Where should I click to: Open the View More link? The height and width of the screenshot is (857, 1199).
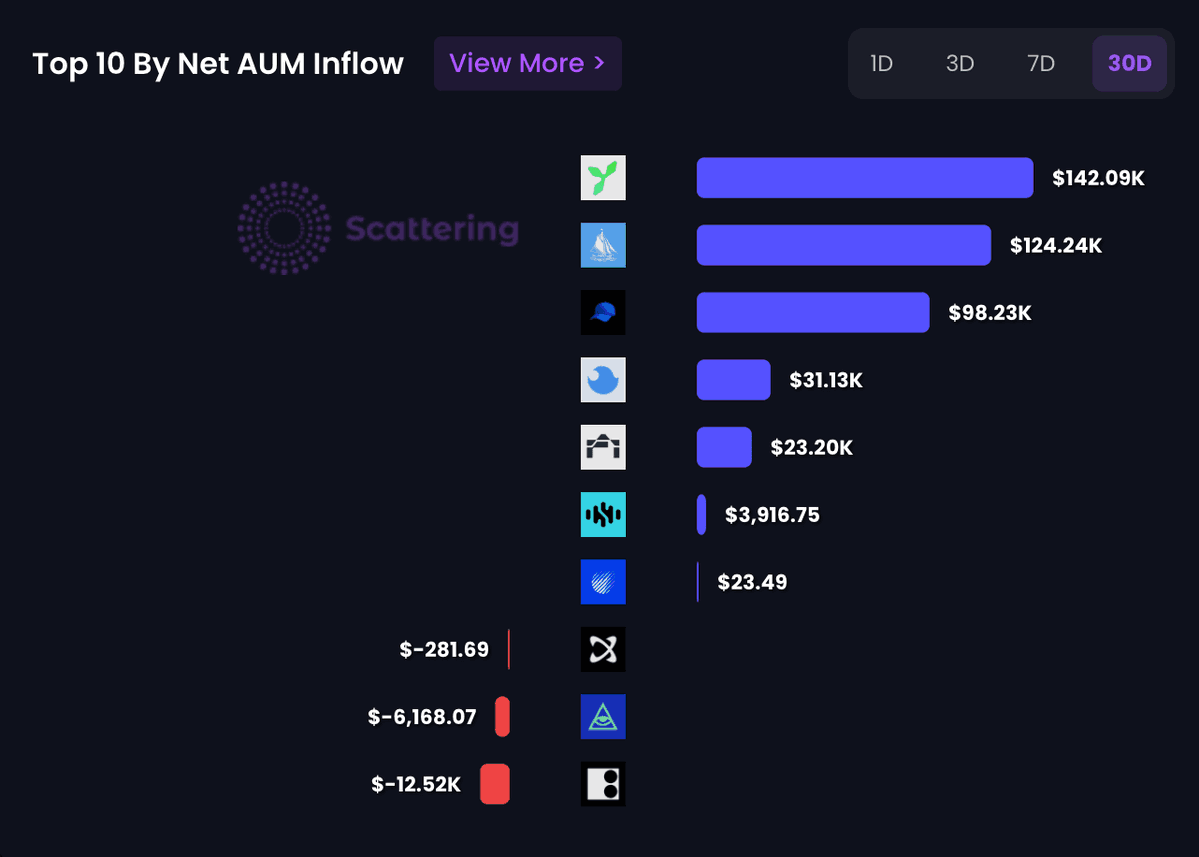[x=527, y=63]
